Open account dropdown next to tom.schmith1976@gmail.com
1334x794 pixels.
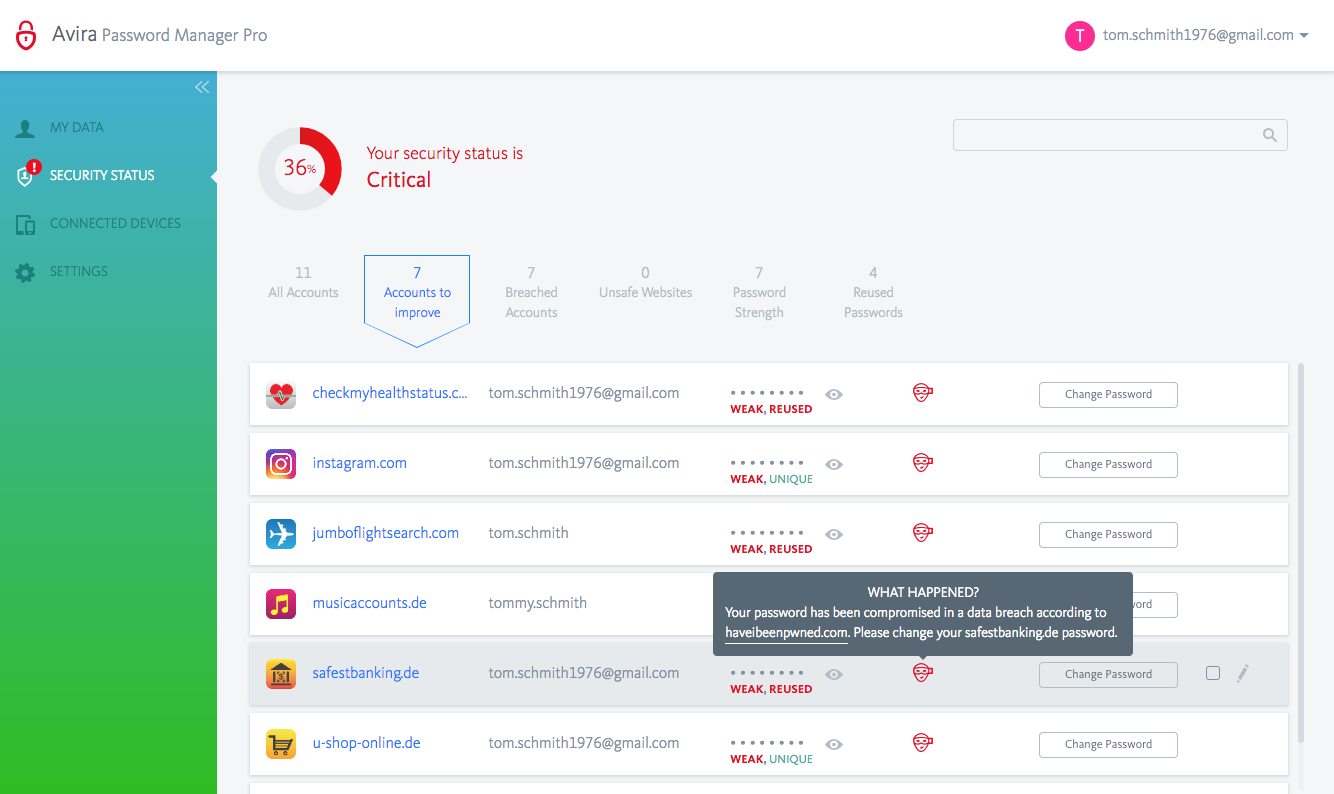point(1304,36)
